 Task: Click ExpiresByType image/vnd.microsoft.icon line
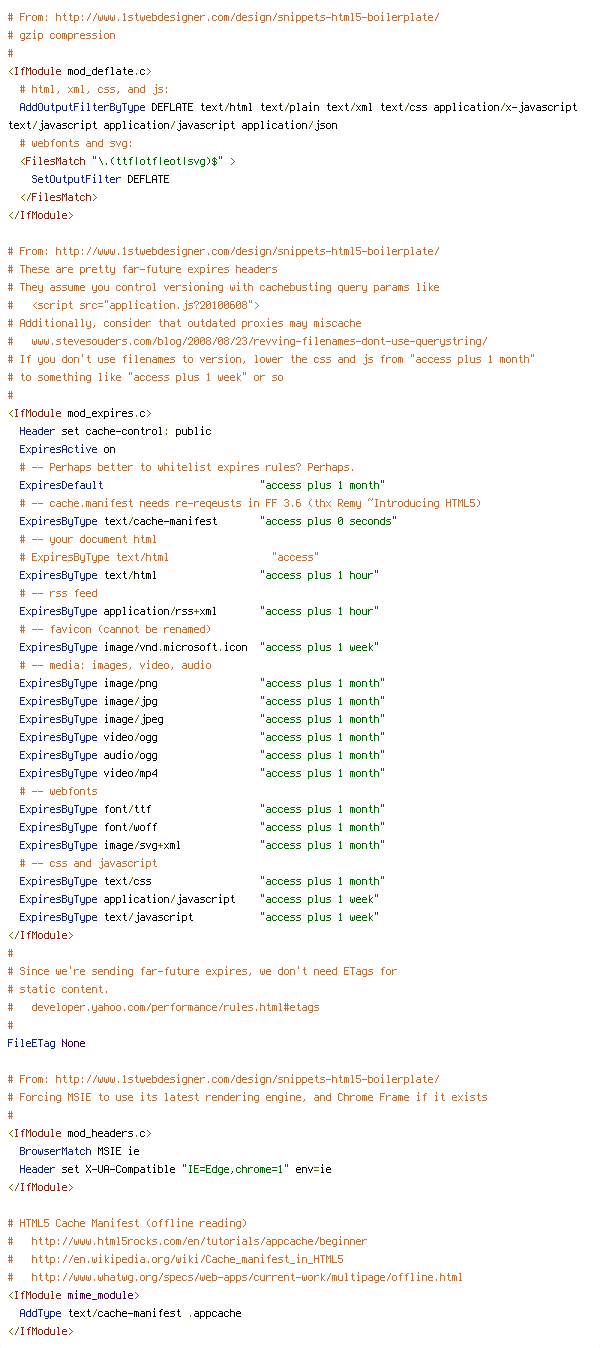tap(199, 647)
